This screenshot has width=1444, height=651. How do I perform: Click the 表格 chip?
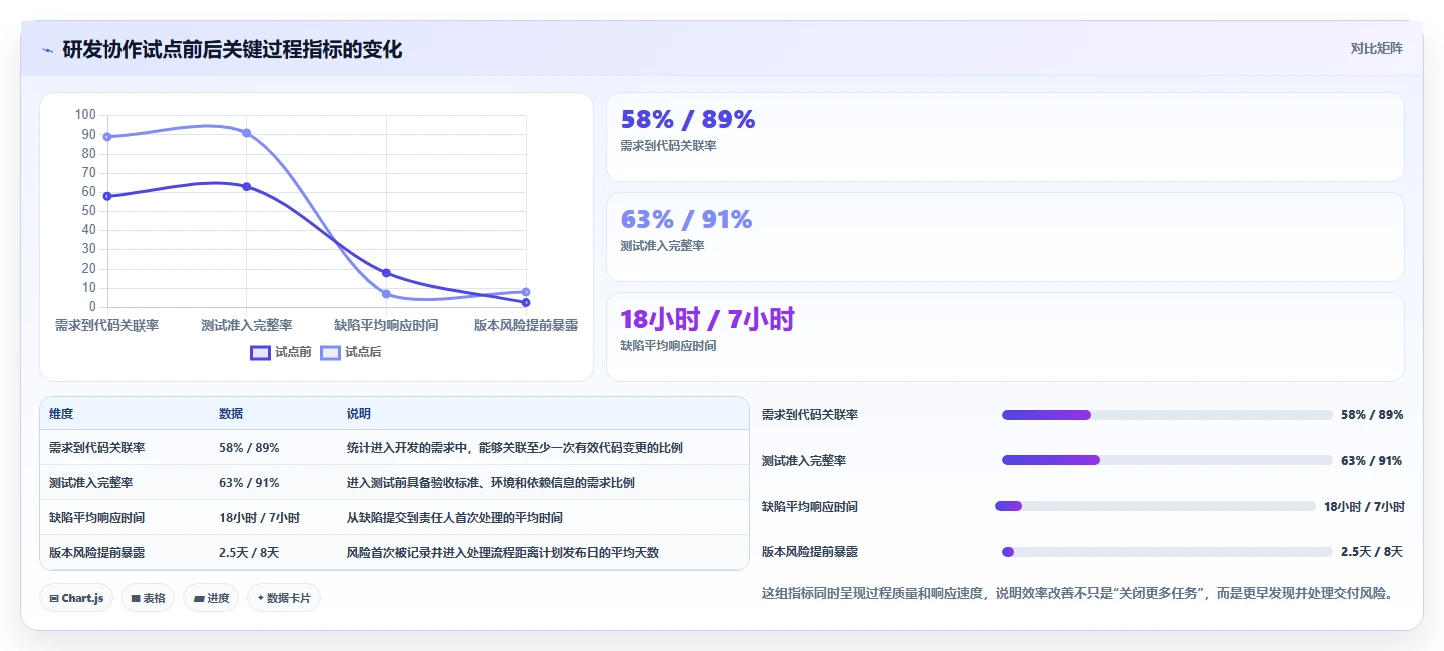point(149,598)
